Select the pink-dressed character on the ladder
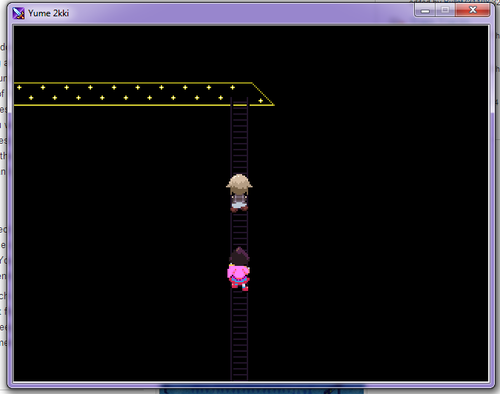Viewport: 500px width, 394px height. [x=239, y=269]
